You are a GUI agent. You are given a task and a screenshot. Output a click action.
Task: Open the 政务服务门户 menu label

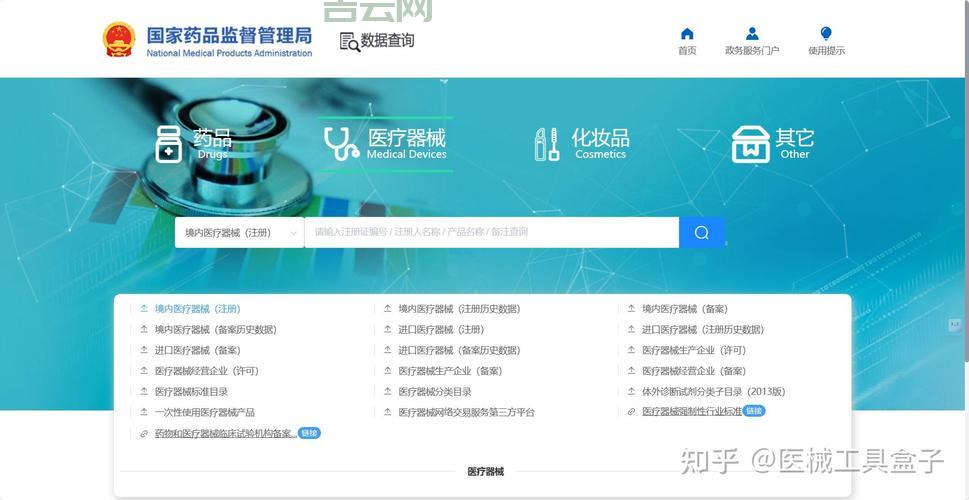coord(752,51)
